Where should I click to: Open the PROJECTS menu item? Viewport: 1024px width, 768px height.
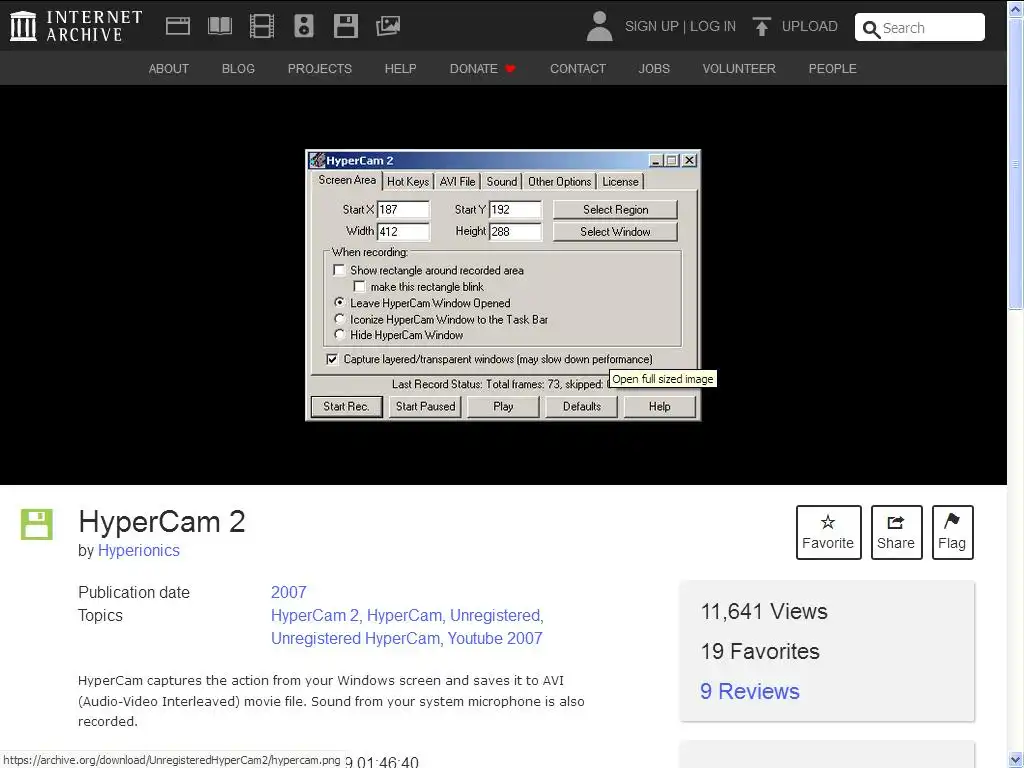pos(320,69)
